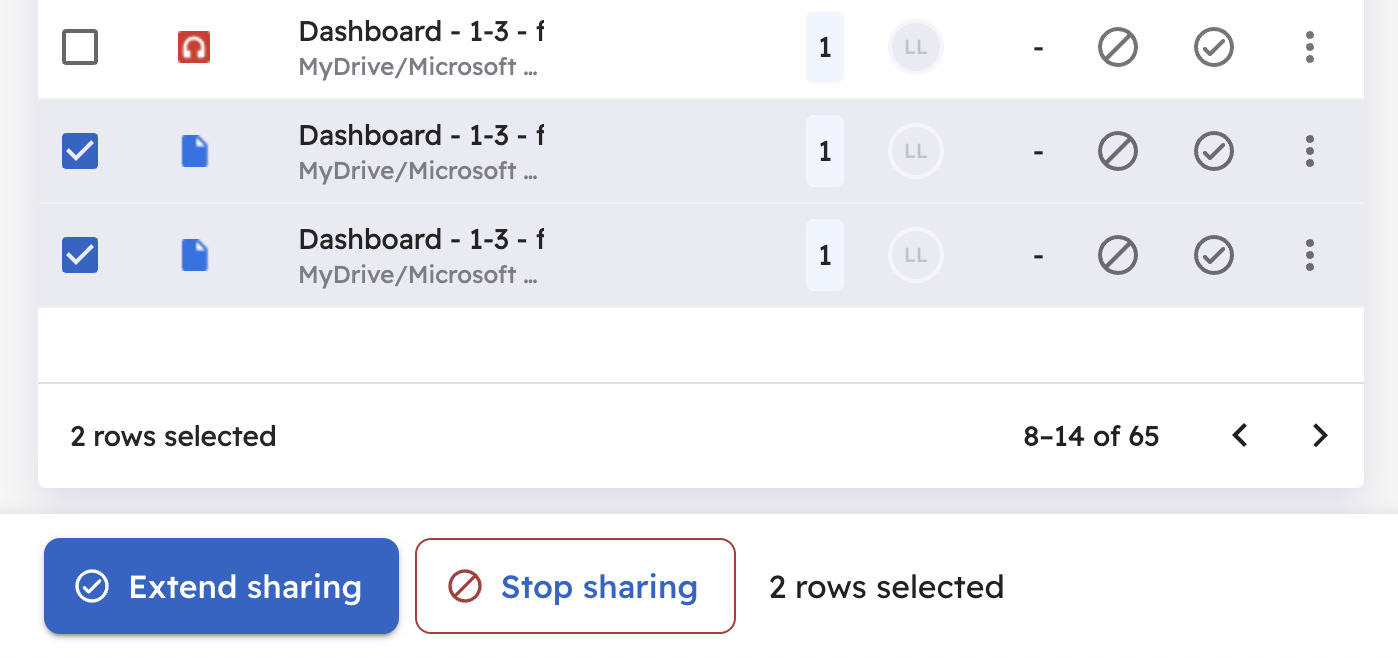Click the Stop sharing button
The height and width of the screenshot is (658, 1398).
point(575,586)
